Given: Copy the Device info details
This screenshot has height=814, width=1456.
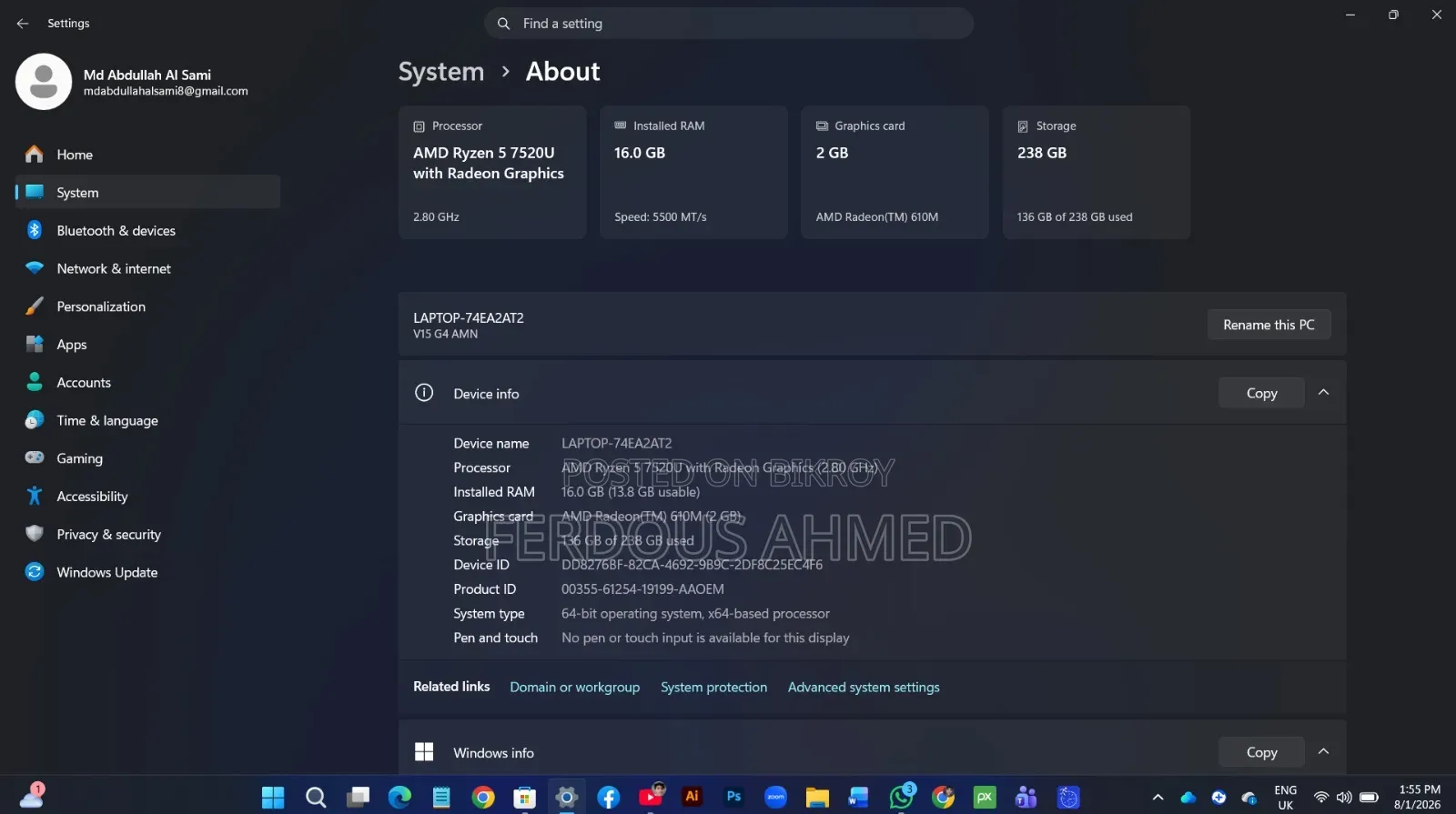Looking at the screenshot, I should (x=1261, y=394).
